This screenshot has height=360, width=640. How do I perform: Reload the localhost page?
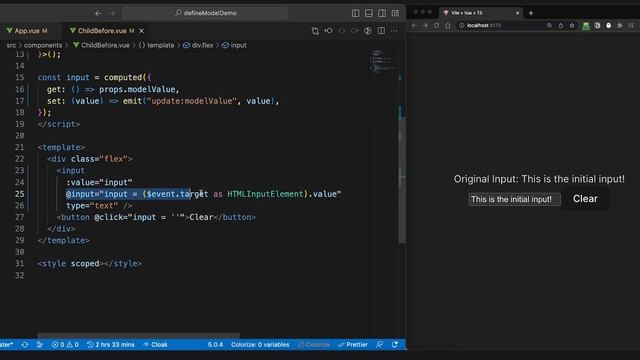436,25
